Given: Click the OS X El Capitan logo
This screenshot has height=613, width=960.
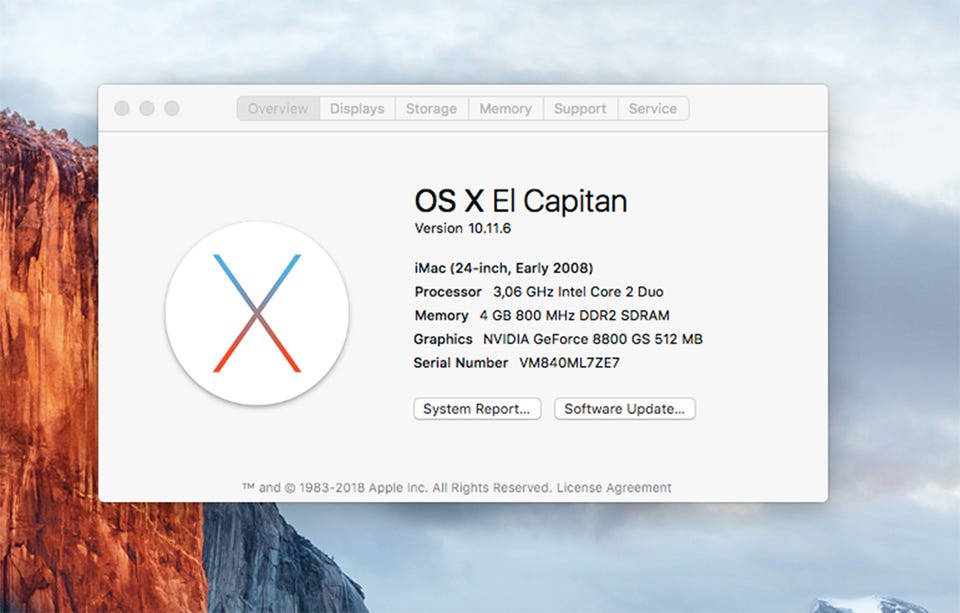Looking at the screenshot, I should (x=257, y=313).
